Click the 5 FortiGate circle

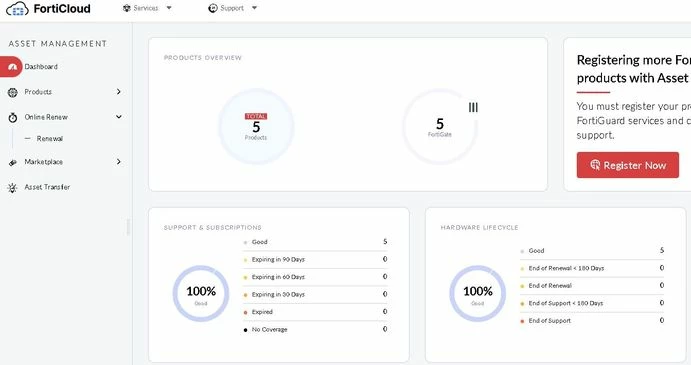[440, 127]
